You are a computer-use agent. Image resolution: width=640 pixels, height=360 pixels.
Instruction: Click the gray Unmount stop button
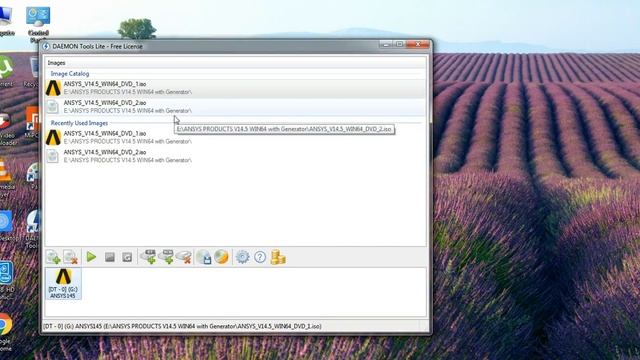click(109, 257)
